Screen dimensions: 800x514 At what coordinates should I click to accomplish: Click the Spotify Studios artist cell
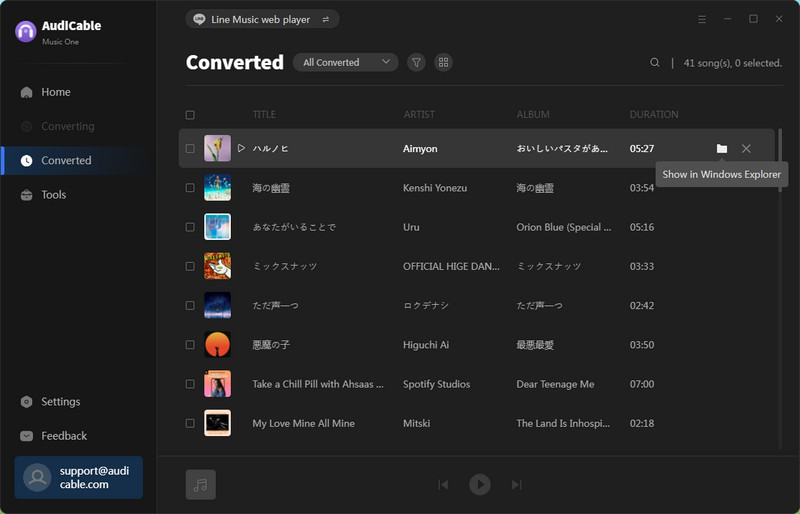pyautogui.click(x=436, y=384)
